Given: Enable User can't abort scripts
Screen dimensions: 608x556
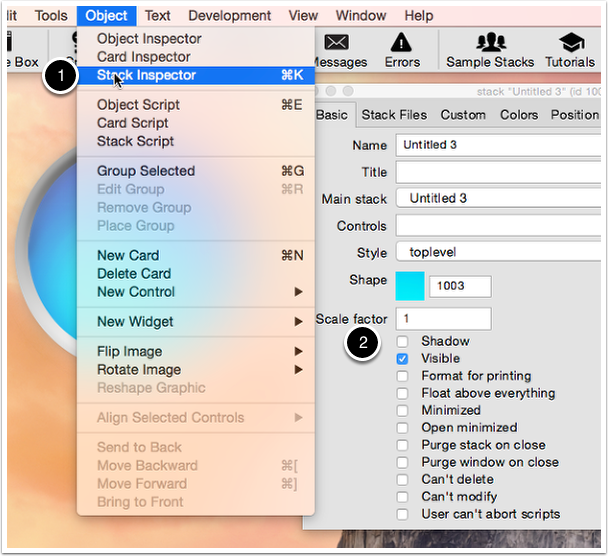Looking at the screenshot, I should click(x=402, y=515).
